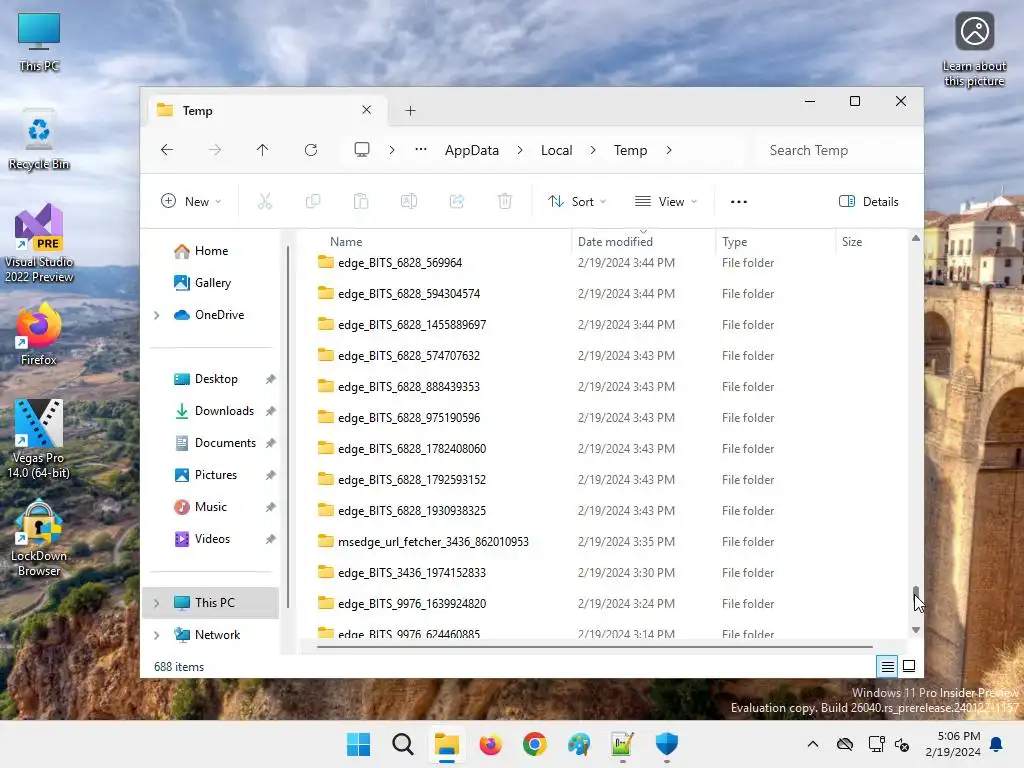Switch to large thumbnails view icon
The image size is (1024, 768).
pyautogui.click(x=909, y=666)
